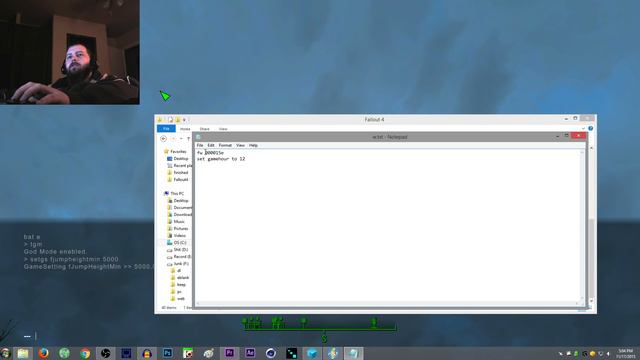Open the finished folder under Favorites

pyautogui.click(x=178, y=172)
